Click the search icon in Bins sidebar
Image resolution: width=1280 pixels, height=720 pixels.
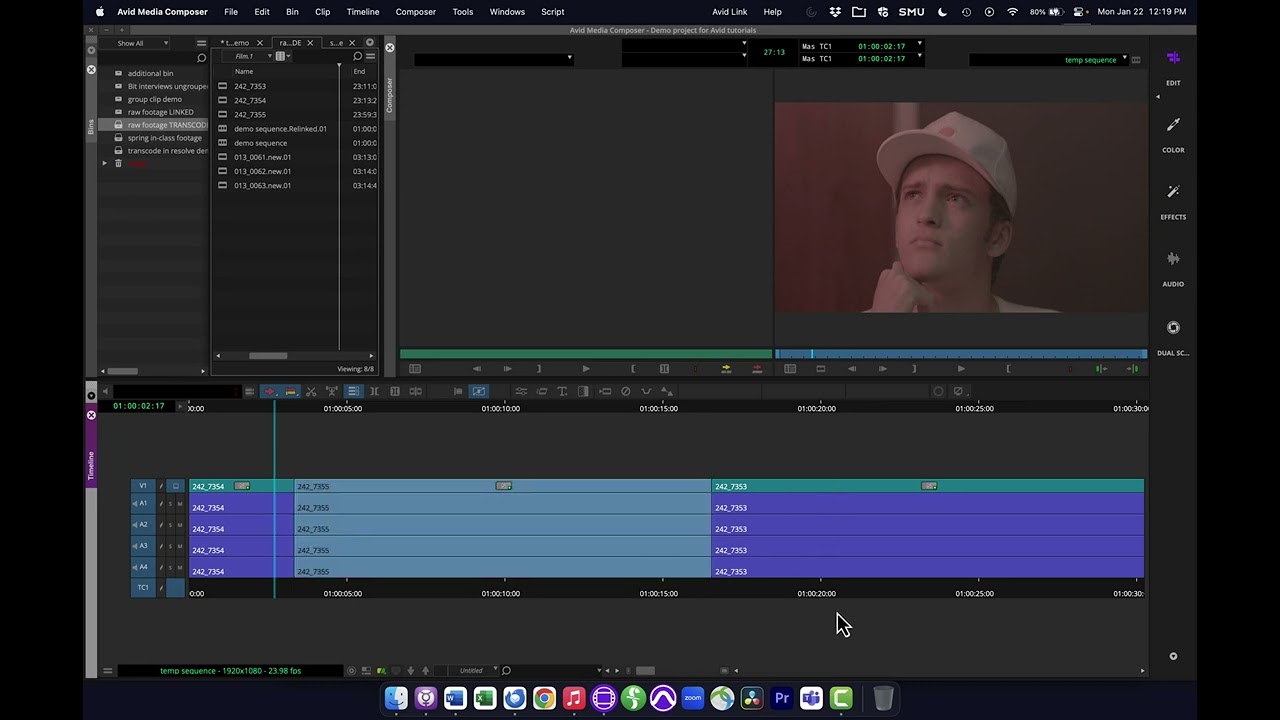pos(201,58)
